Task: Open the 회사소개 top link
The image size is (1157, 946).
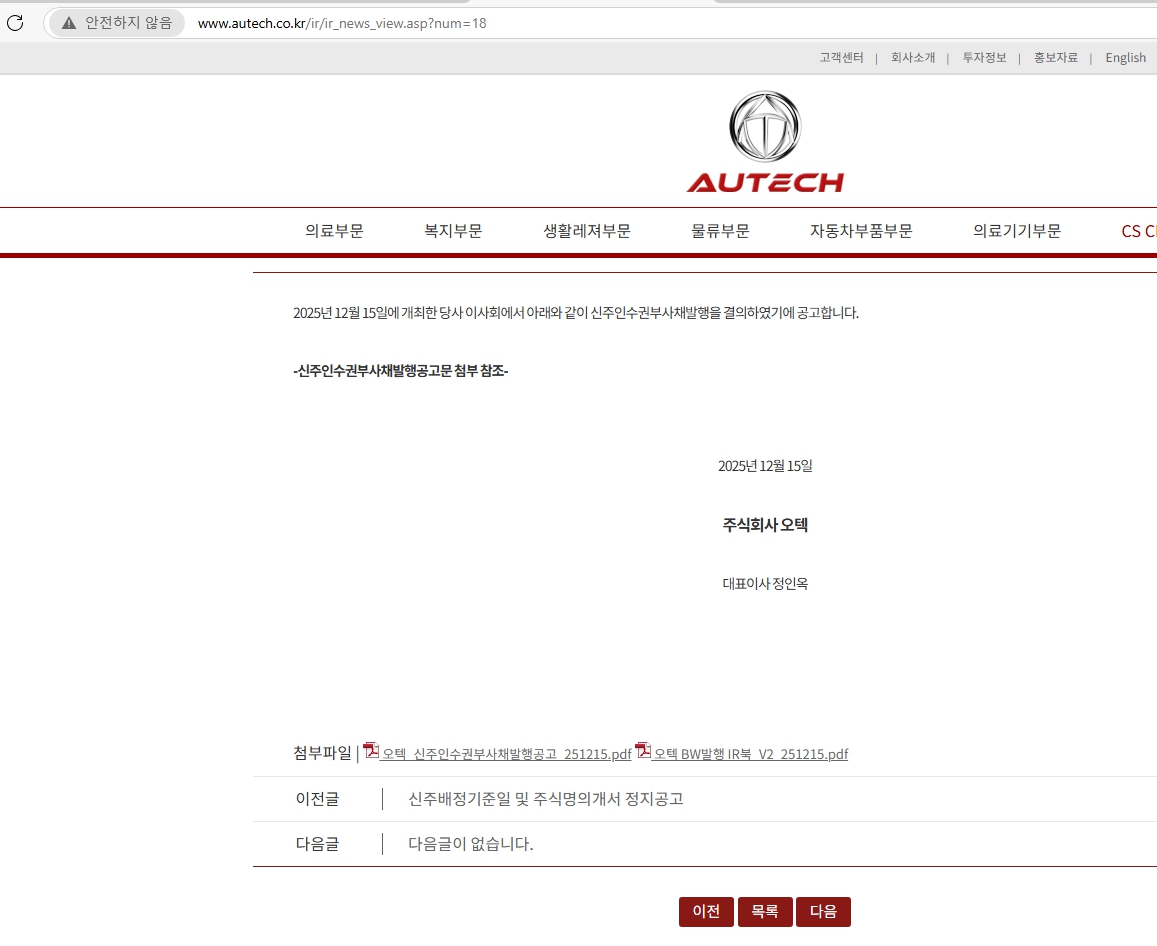Action: (x=913, y=58)
